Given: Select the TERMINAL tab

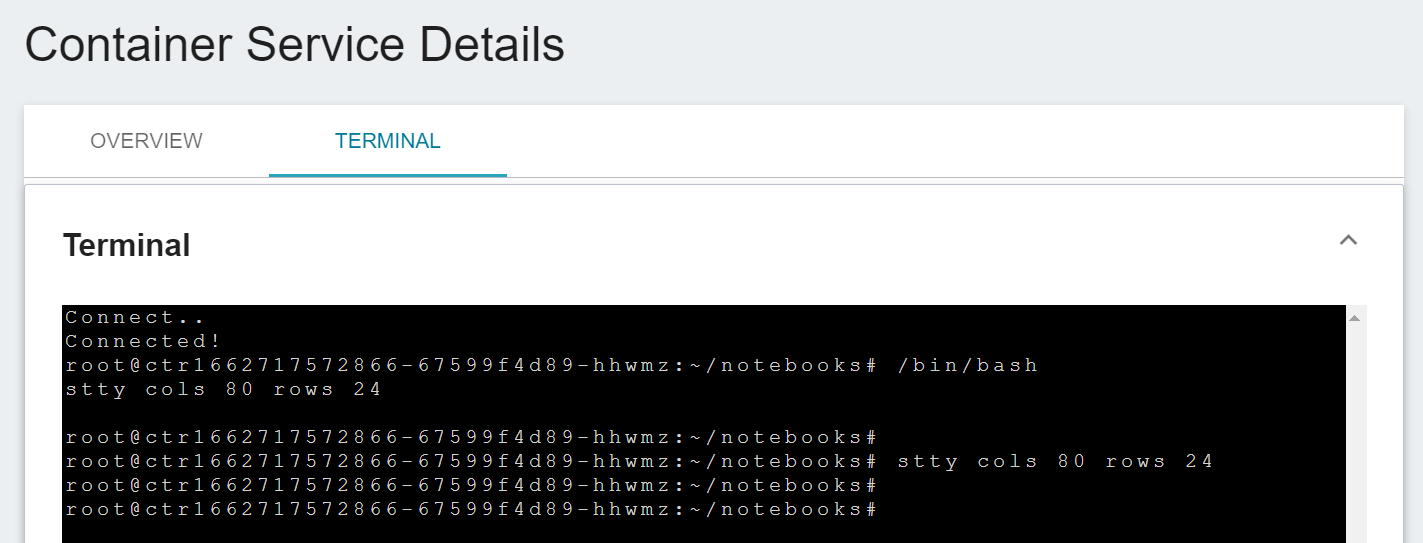Looking at the screenshot, I should 388,141.
